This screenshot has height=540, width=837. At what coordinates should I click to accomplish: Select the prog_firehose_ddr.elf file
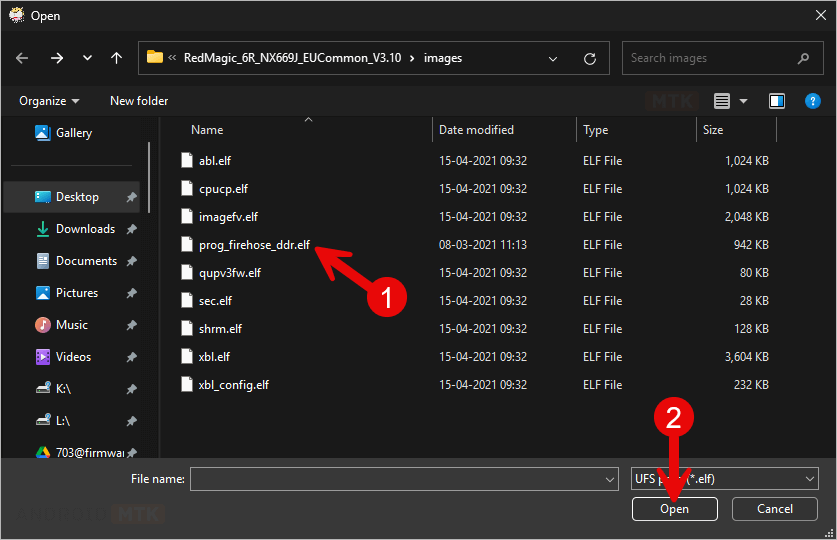point(254,244)
